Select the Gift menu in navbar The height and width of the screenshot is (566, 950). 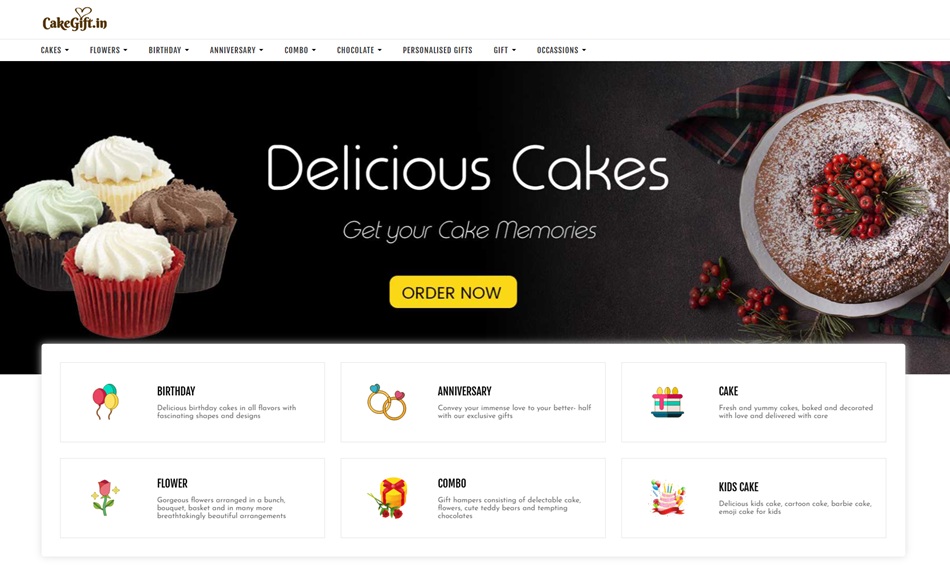point(504,50)
